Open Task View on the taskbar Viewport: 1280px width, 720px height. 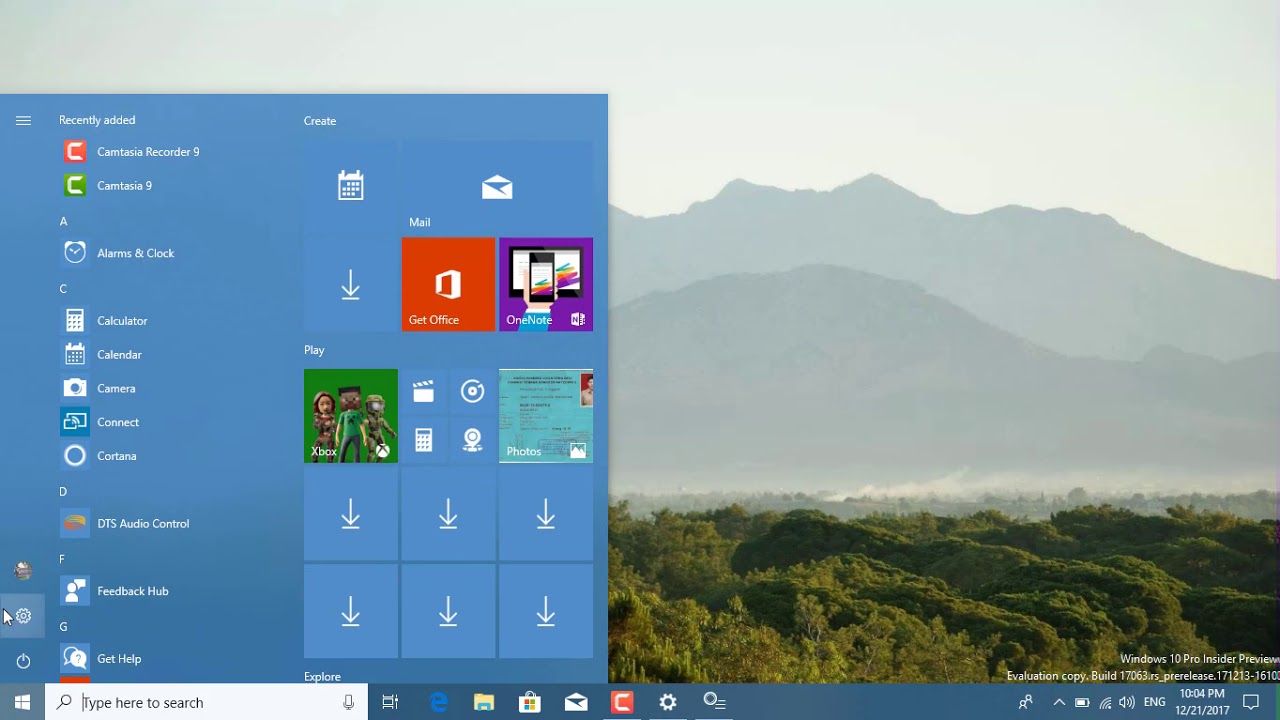390,702
